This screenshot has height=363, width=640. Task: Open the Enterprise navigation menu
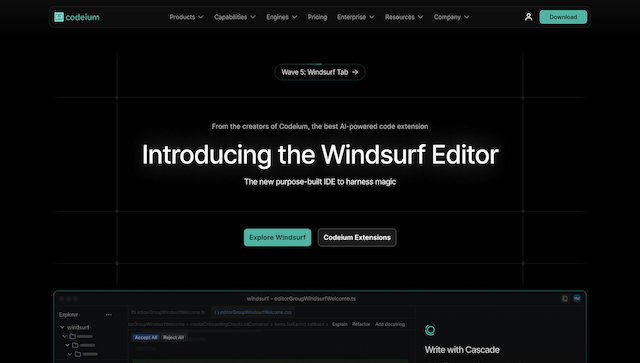point(356,17)
